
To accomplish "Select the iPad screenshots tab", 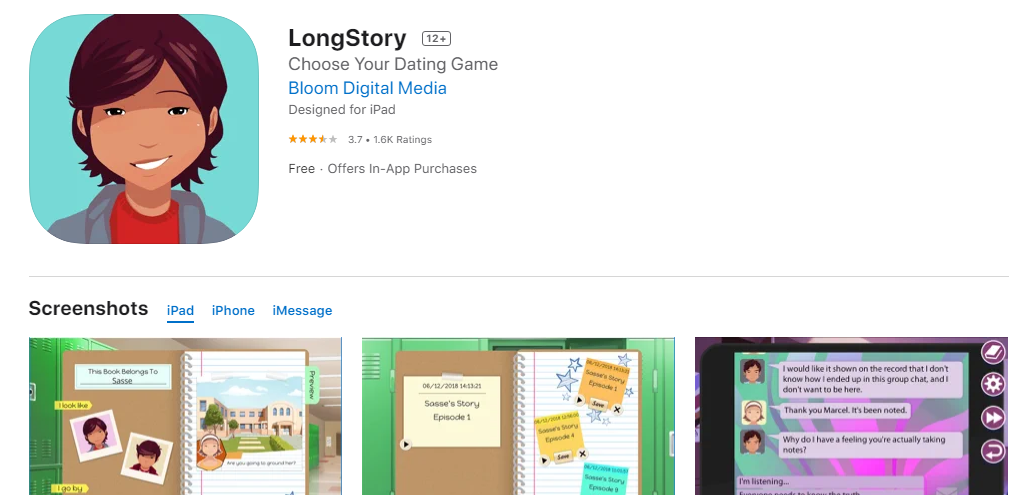I will tap(181, 310).
